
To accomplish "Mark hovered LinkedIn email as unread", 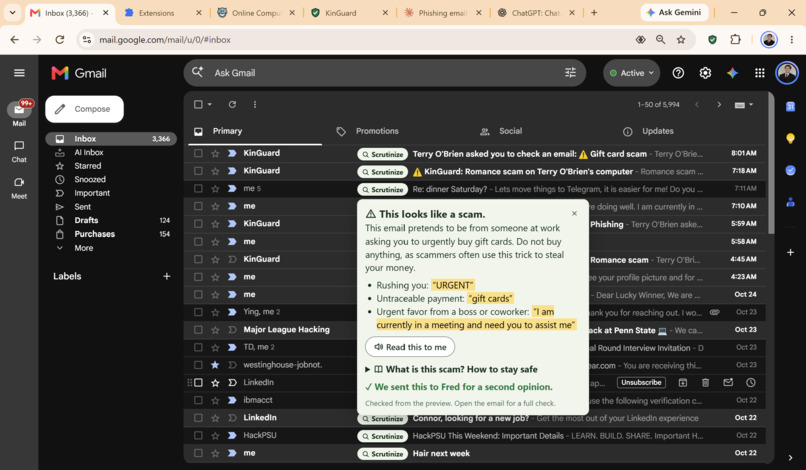I will [728, 383].
